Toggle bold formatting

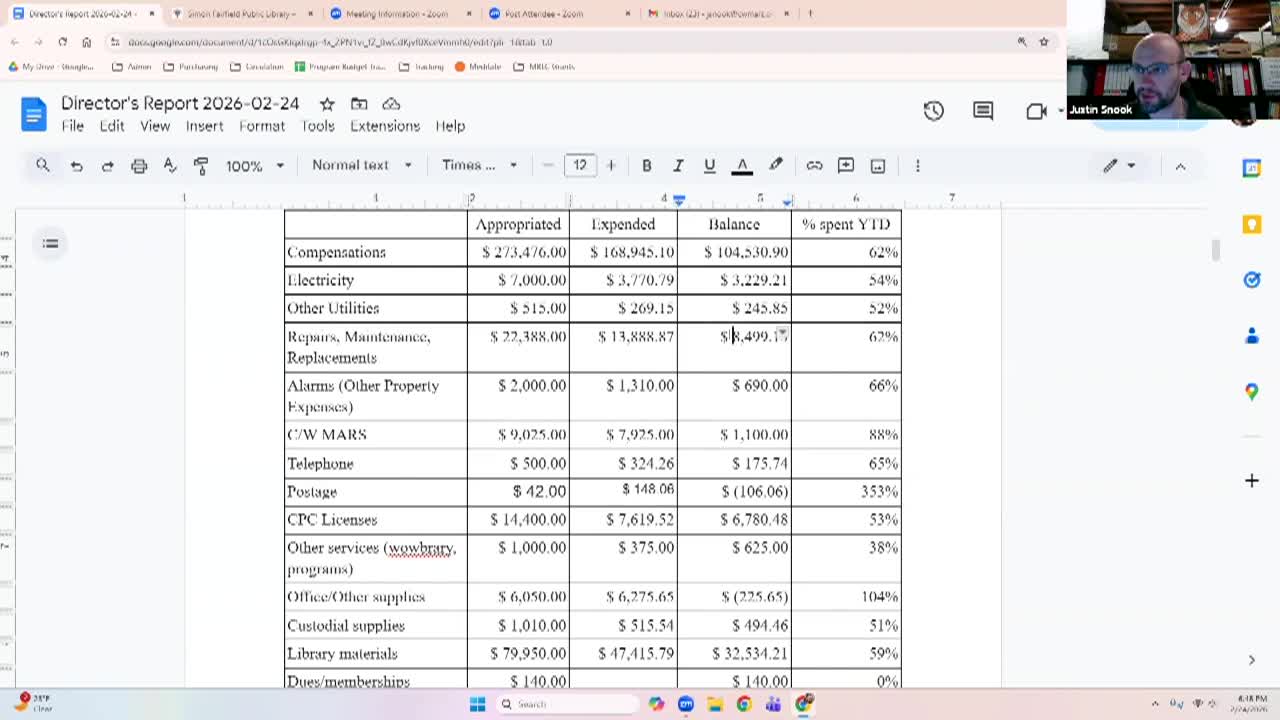[x=647, y=166]
